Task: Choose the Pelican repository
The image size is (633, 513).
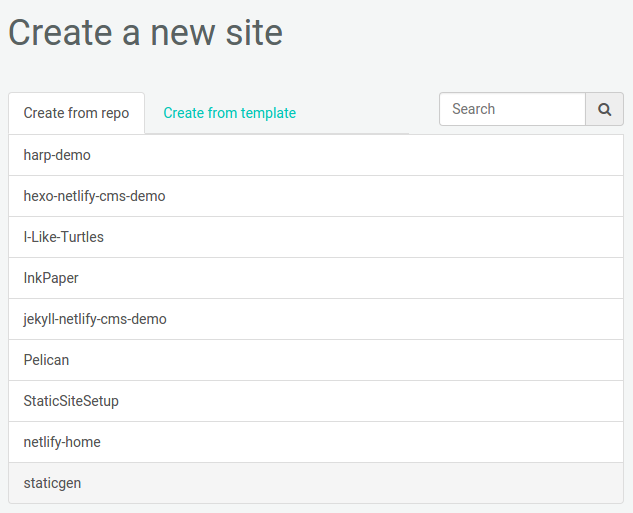Action: (46, 360)
